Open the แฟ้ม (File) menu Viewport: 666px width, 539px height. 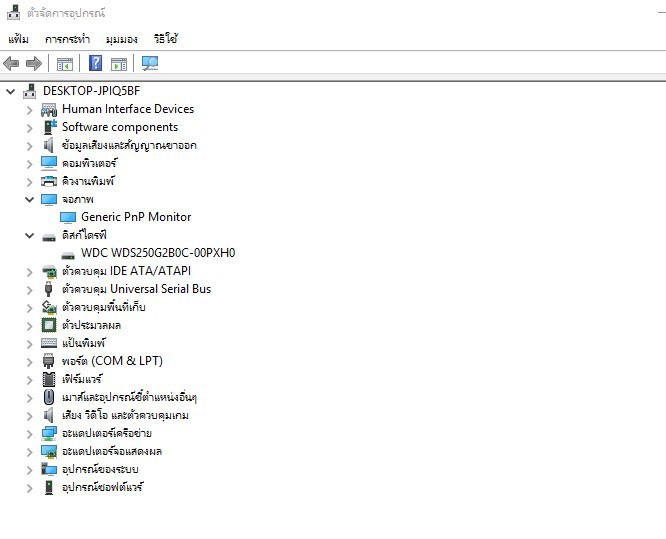[x=18, y=39]
